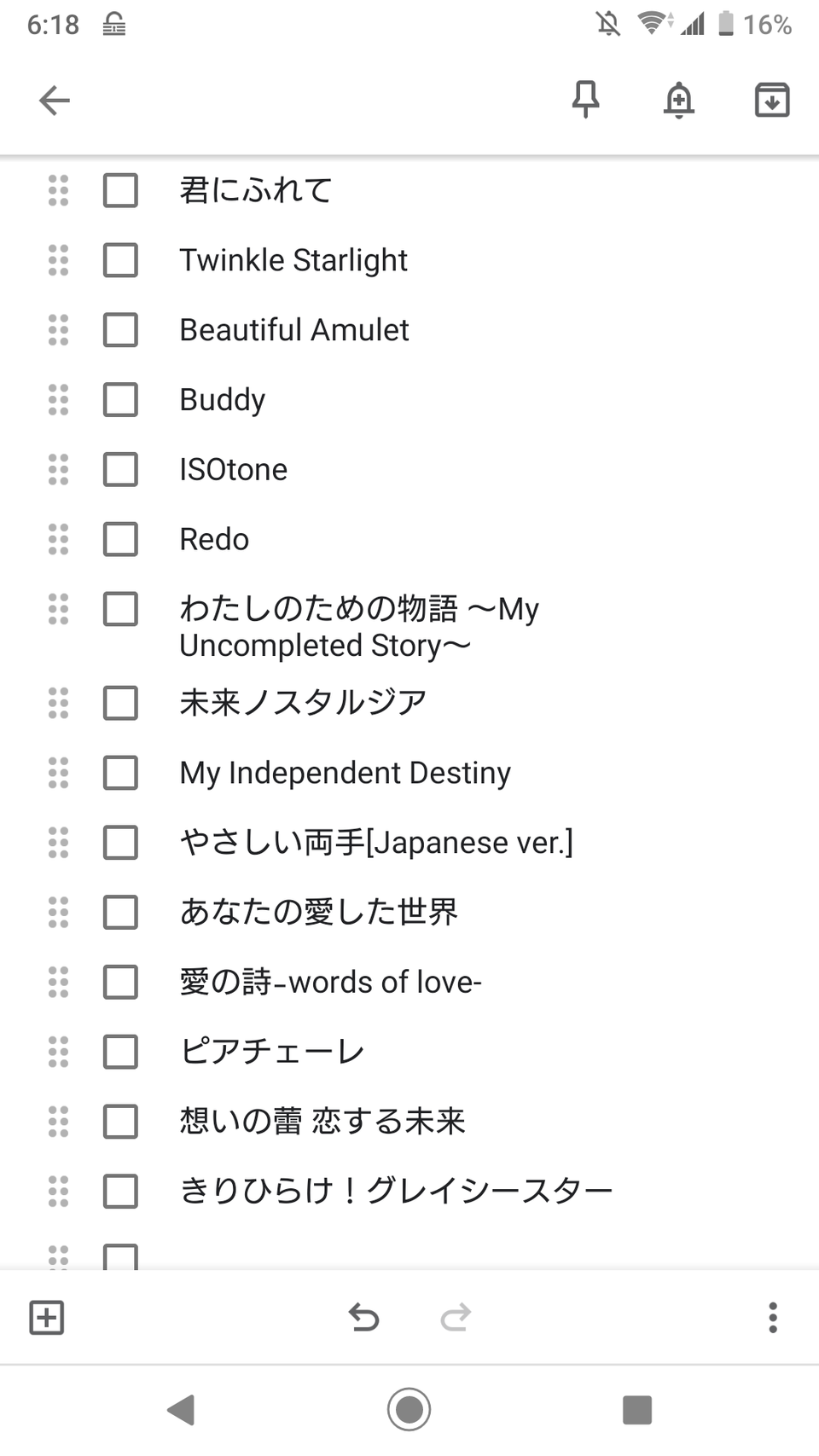
Task: Pin this note with the pin icon
Action: click(x=585, y=100)
